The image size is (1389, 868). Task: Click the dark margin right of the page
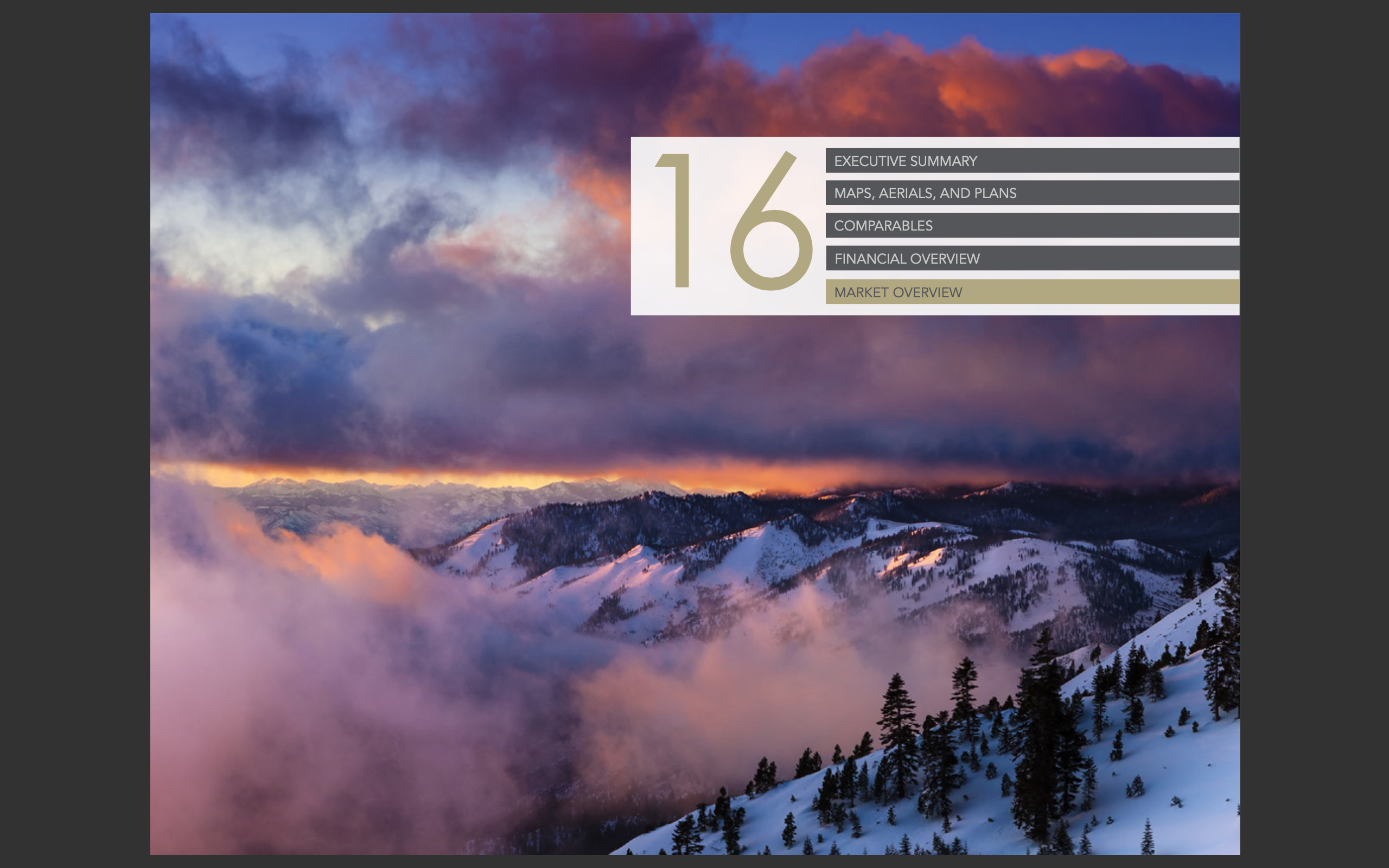coord(1314,434)
